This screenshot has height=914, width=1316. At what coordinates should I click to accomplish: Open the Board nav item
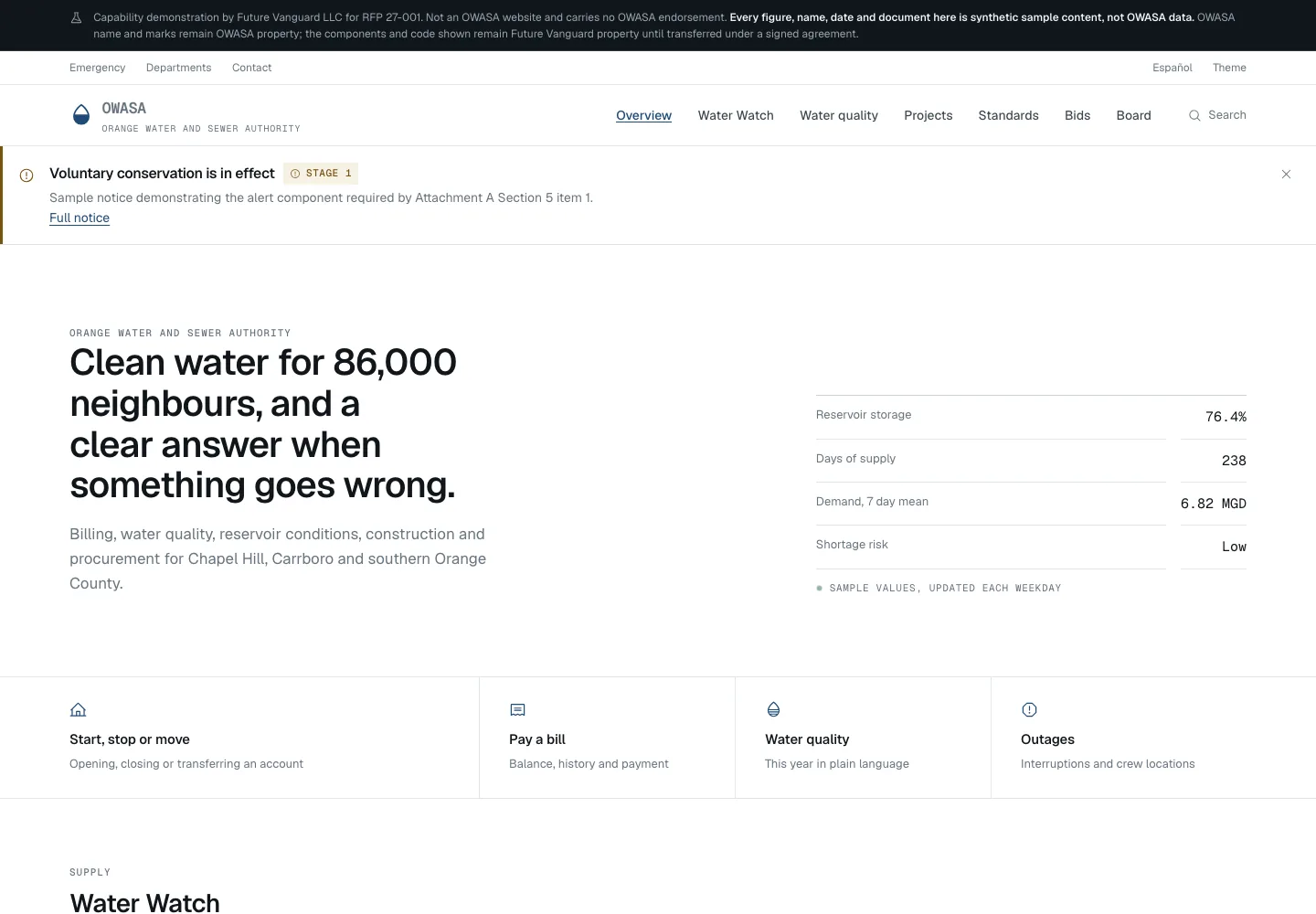click(x=1133, y=115)
